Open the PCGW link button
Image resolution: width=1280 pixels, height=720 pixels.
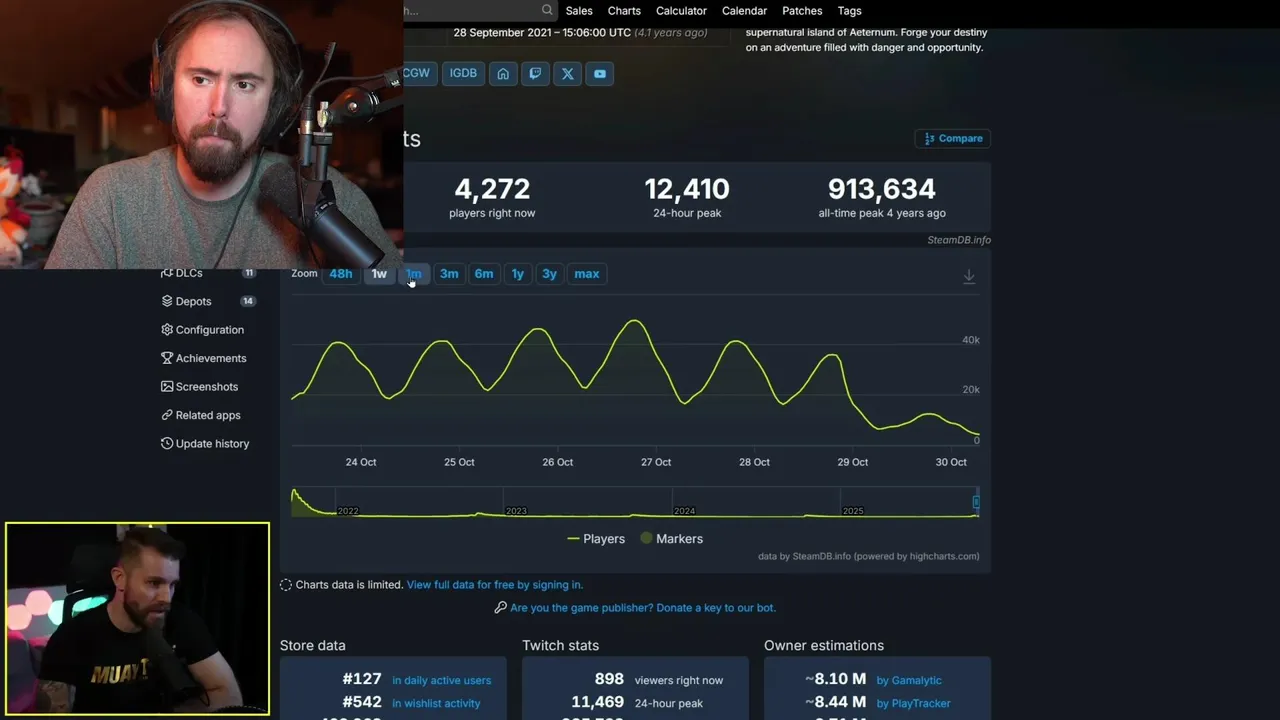coord(418,73)
